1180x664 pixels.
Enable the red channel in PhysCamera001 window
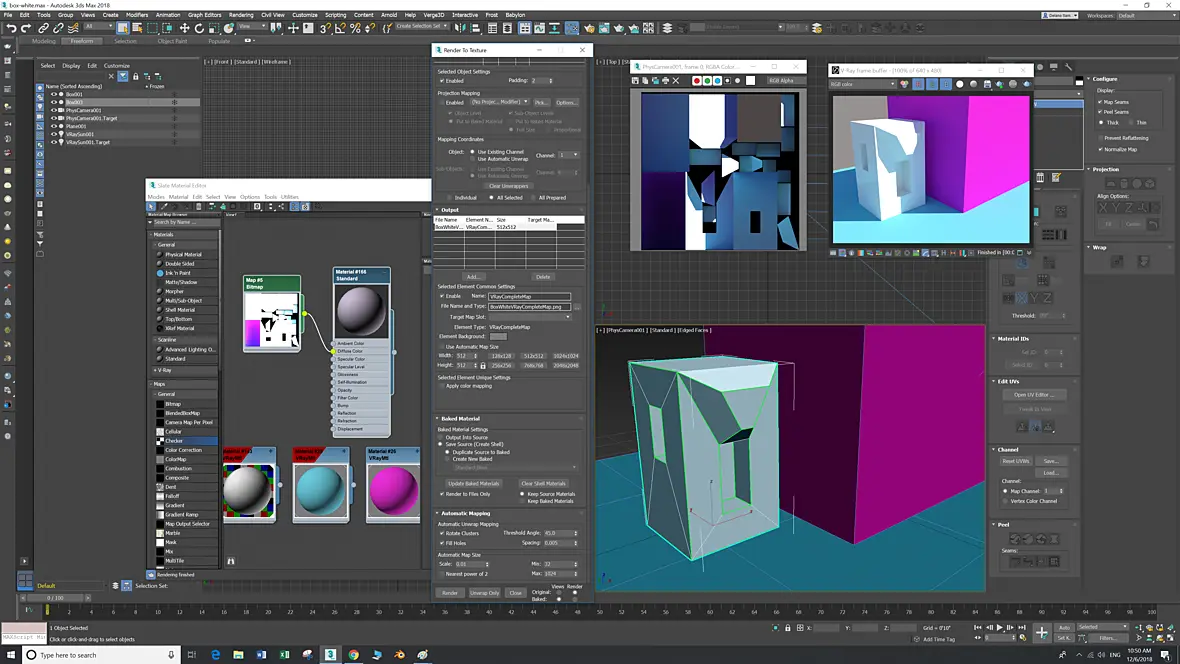point(697,81)
